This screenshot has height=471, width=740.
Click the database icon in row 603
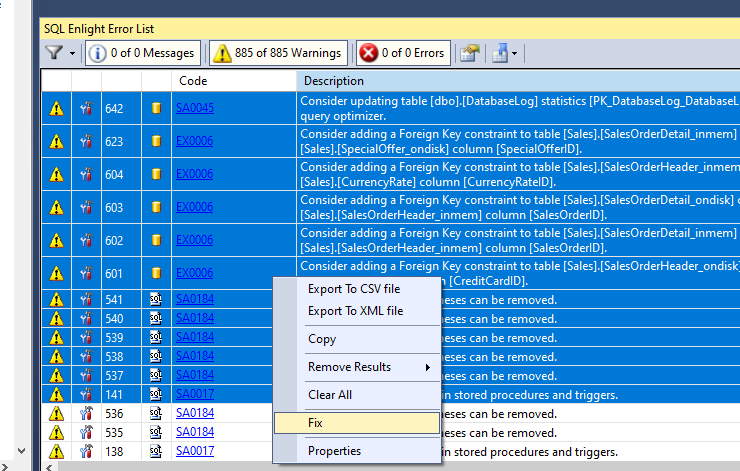point(156,207)
